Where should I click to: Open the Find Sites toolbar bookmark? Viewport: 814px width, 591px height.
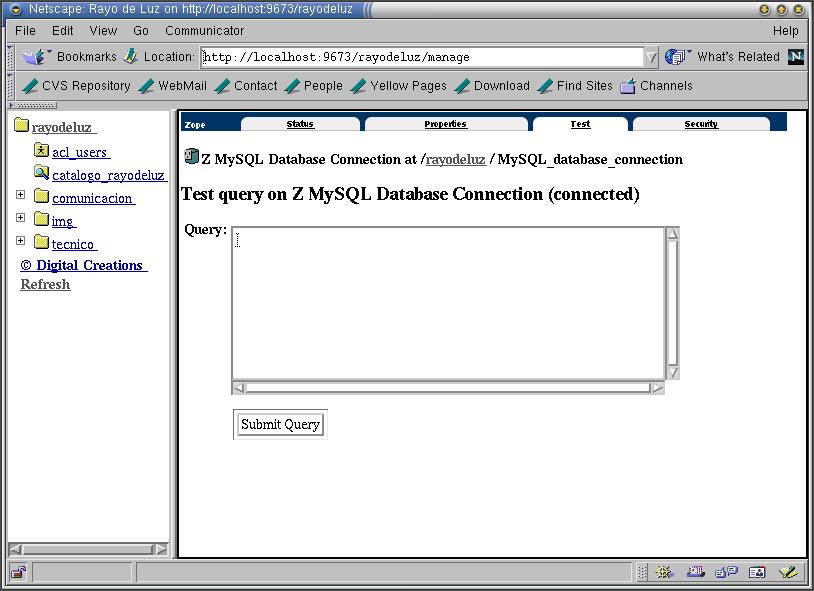(x=575, y=86)
